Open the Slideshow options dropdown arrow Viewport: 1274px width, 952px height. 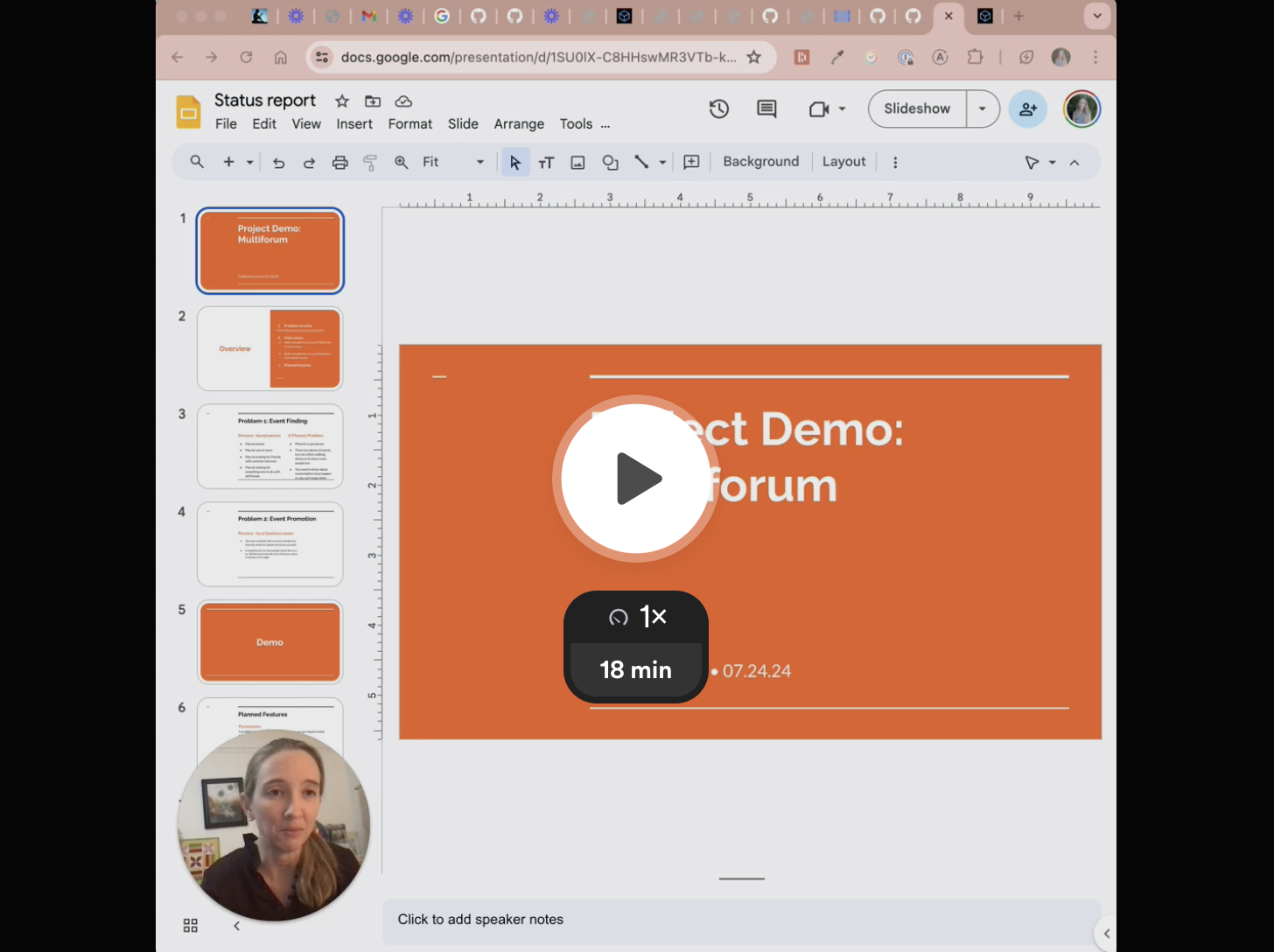point(983,108)
